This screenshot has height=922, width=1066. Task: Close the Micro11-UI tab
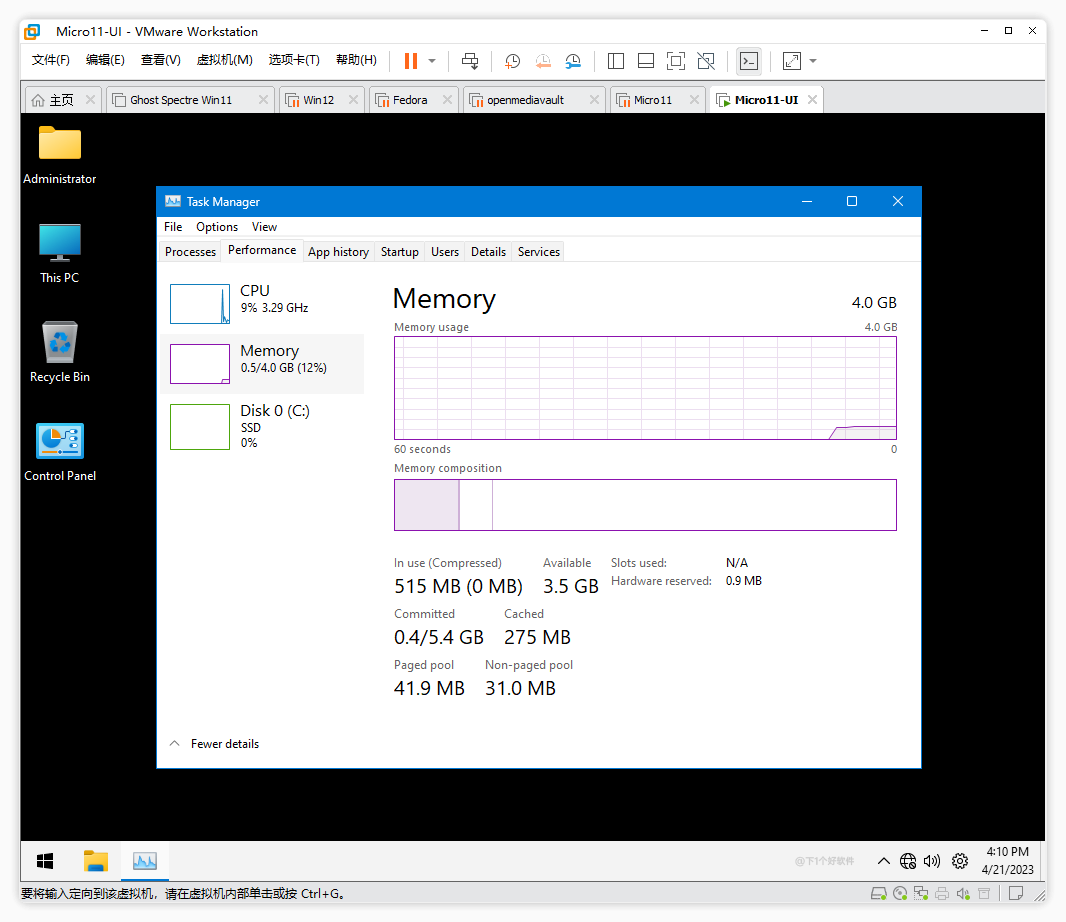(x=812, y=100)
